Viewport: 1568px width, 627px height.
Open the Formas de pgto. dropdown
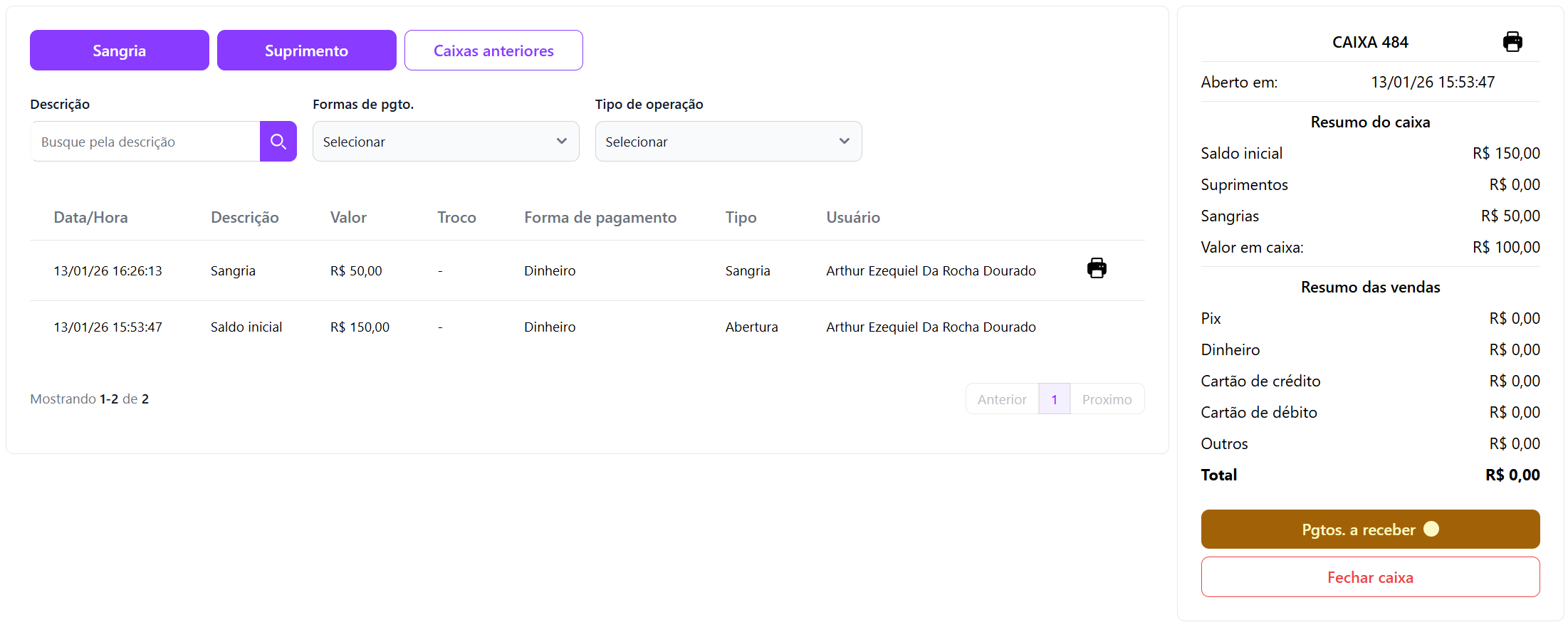(x=445, y=142)
